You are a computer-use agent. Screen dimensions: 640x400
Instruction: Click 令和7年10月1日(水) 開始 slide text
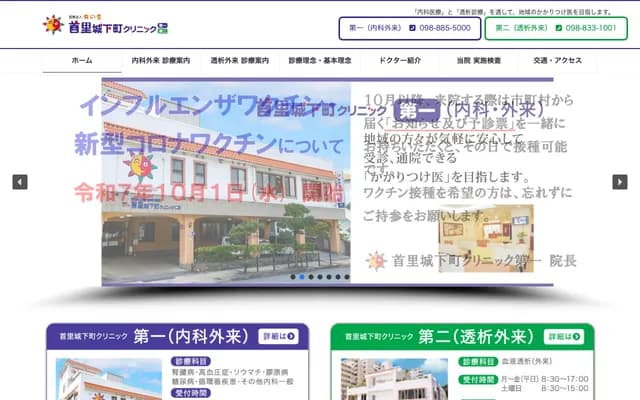coord(209,192)
